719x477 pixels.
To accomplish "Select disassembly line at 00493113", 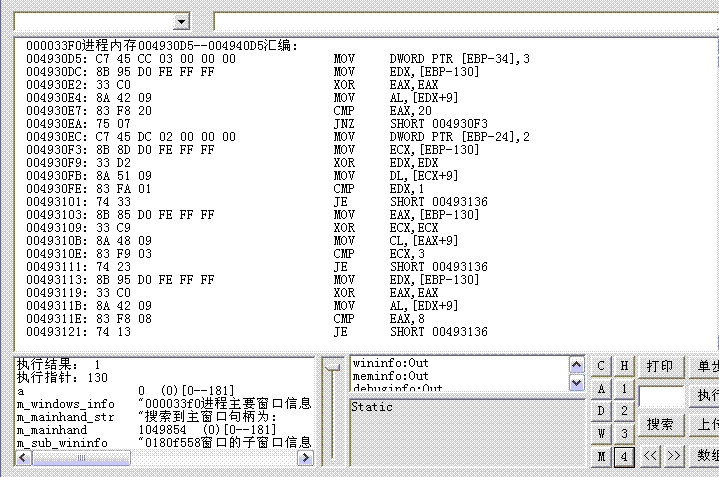I will click(x=253, y=279).
